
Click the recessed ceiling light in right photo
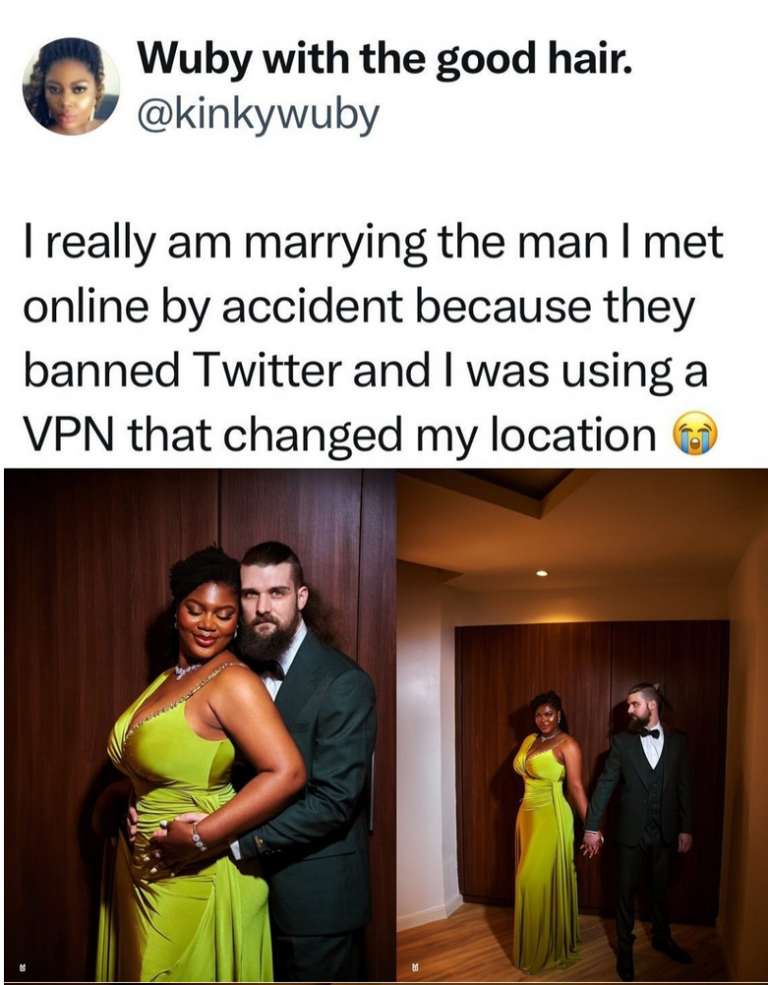point(541,573)
